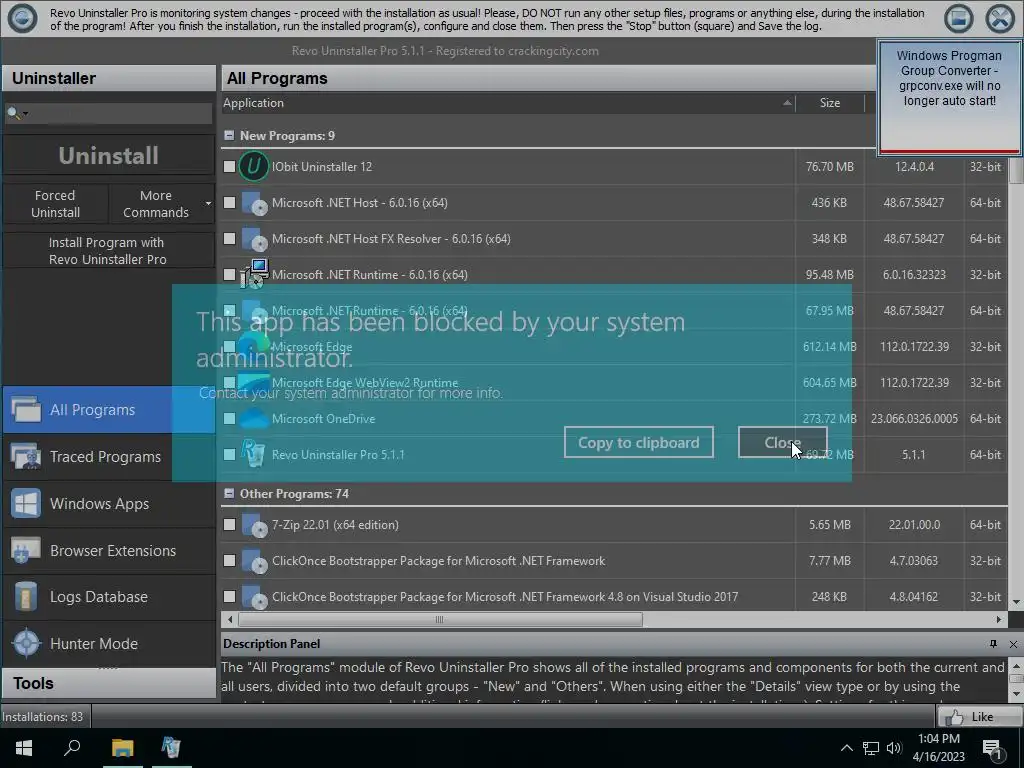Screen dimensions: 1024x768
Task: Open the Logs Database module icon
Action: point(26,597)
